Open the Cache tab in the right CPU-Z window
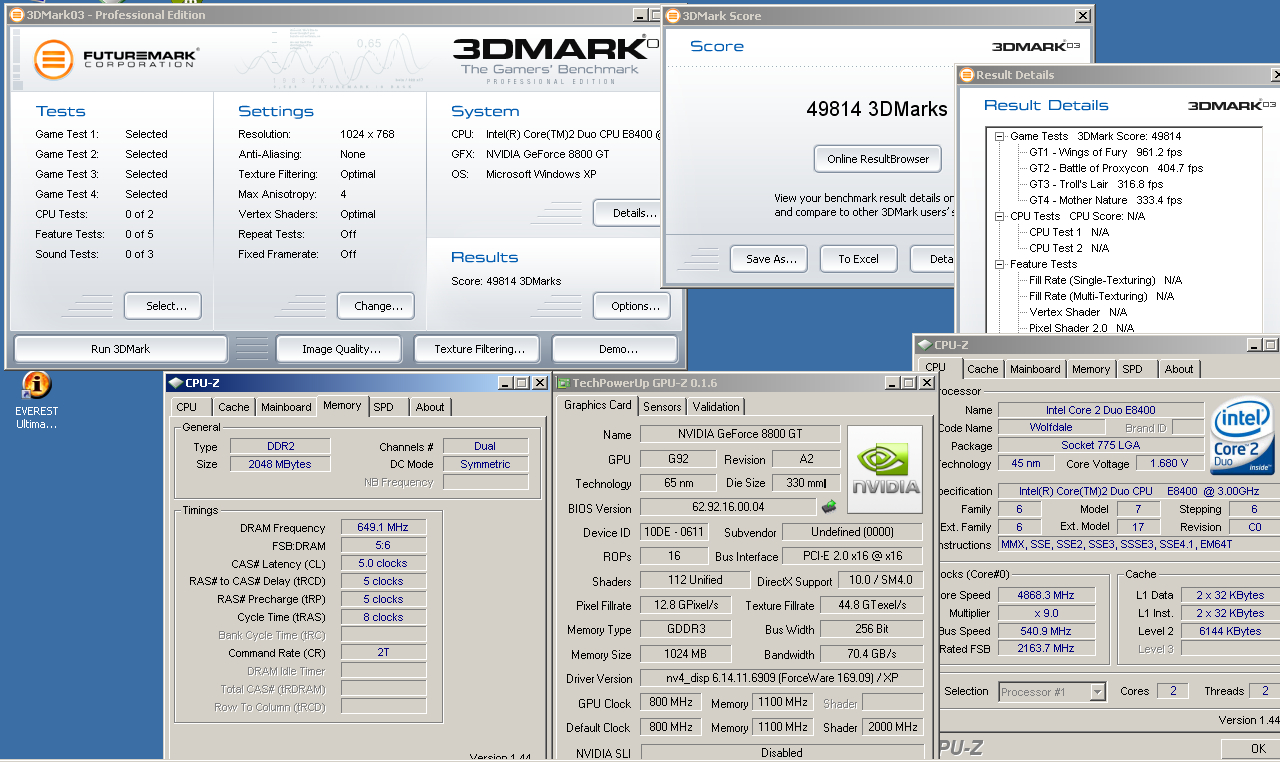Viewport: 1280px width, 762px height. 982,369
